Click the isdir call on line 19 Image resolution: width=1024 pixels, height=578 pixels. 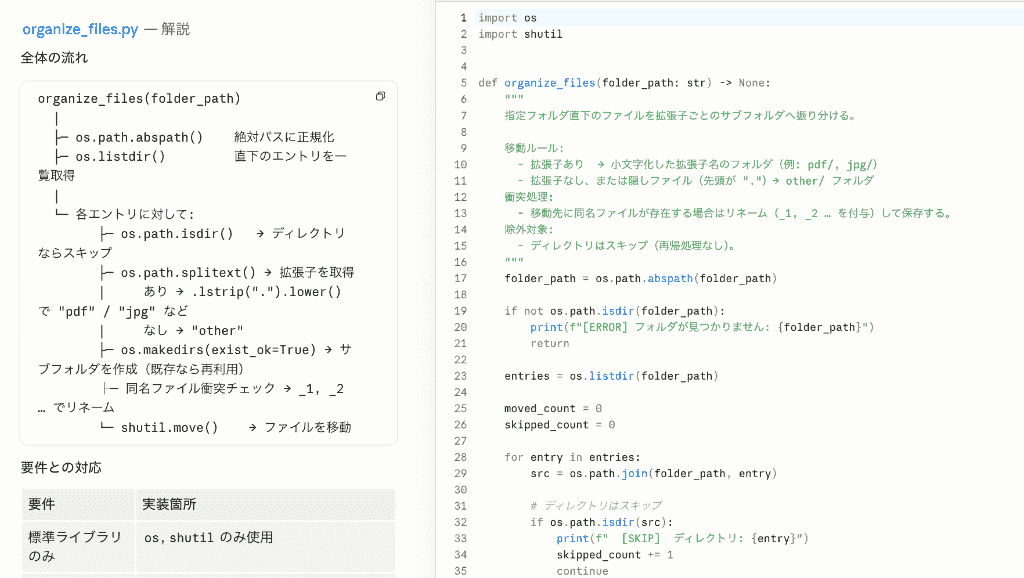tap(618, 311)
